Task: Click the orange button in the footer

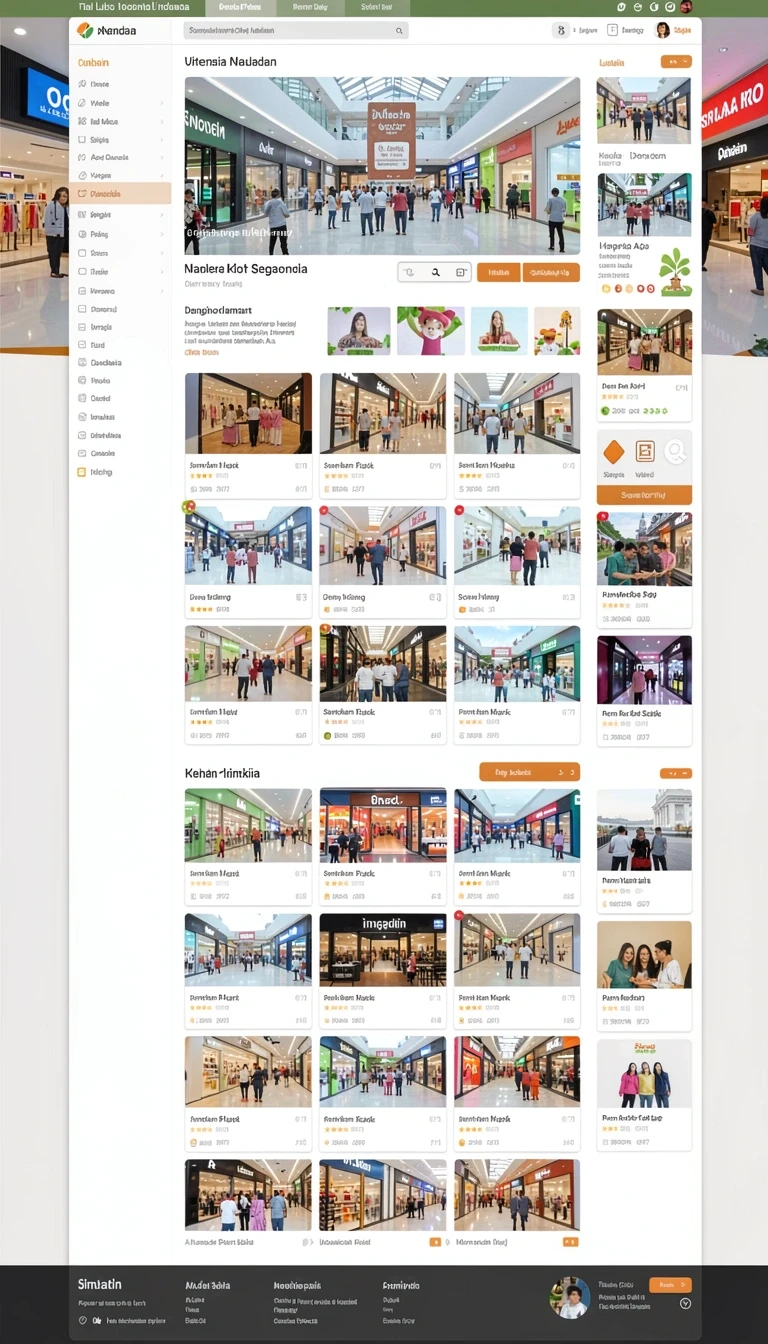Action: point(669,1285)
